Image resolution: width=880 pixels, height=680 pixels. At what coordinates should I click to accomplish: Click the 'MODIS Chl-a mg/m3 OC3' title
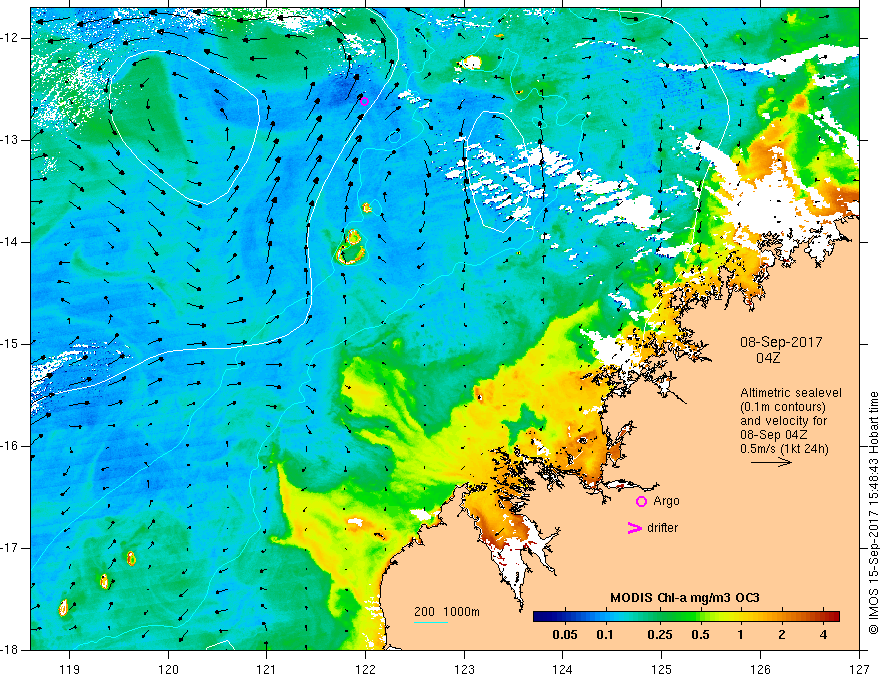click(685, 598)
